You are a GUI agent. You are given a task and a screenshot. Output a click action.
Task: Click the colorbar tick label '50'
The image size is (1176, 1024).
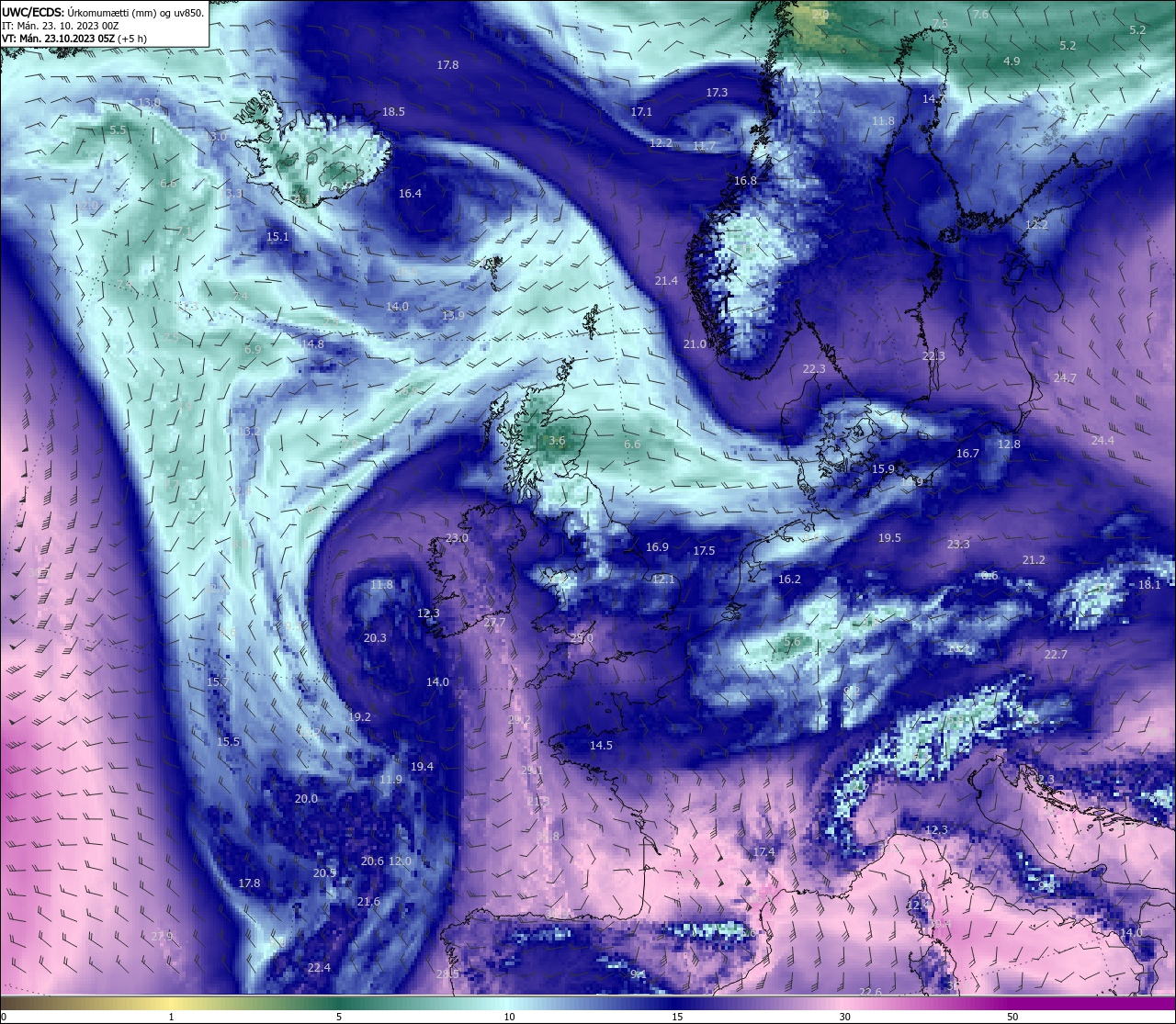tap(1012, 1017)
